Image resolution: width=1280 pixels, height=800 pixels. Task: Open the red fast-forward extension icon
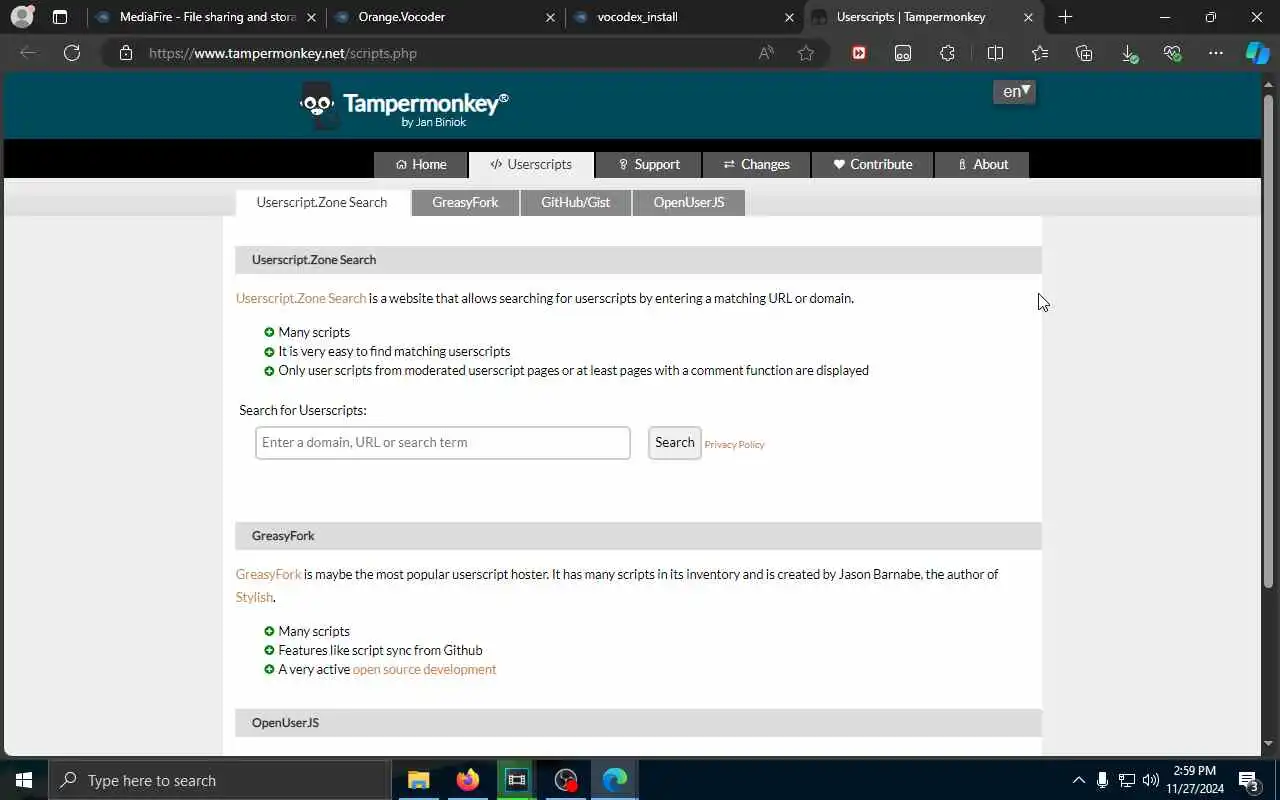pyautogui.click(x=859, y=53)
